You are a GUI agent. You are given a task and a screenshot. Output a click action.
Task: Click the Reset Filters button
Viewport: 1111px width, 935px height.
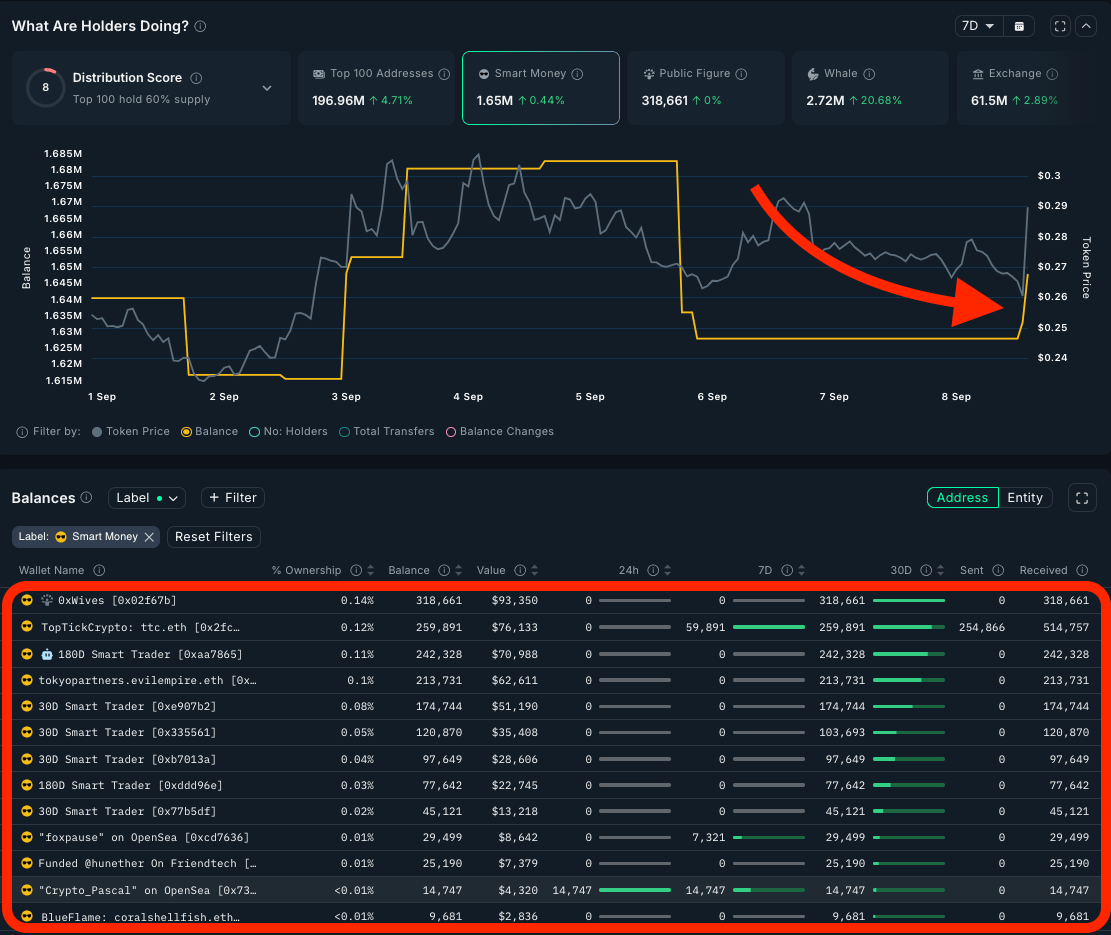214,537
